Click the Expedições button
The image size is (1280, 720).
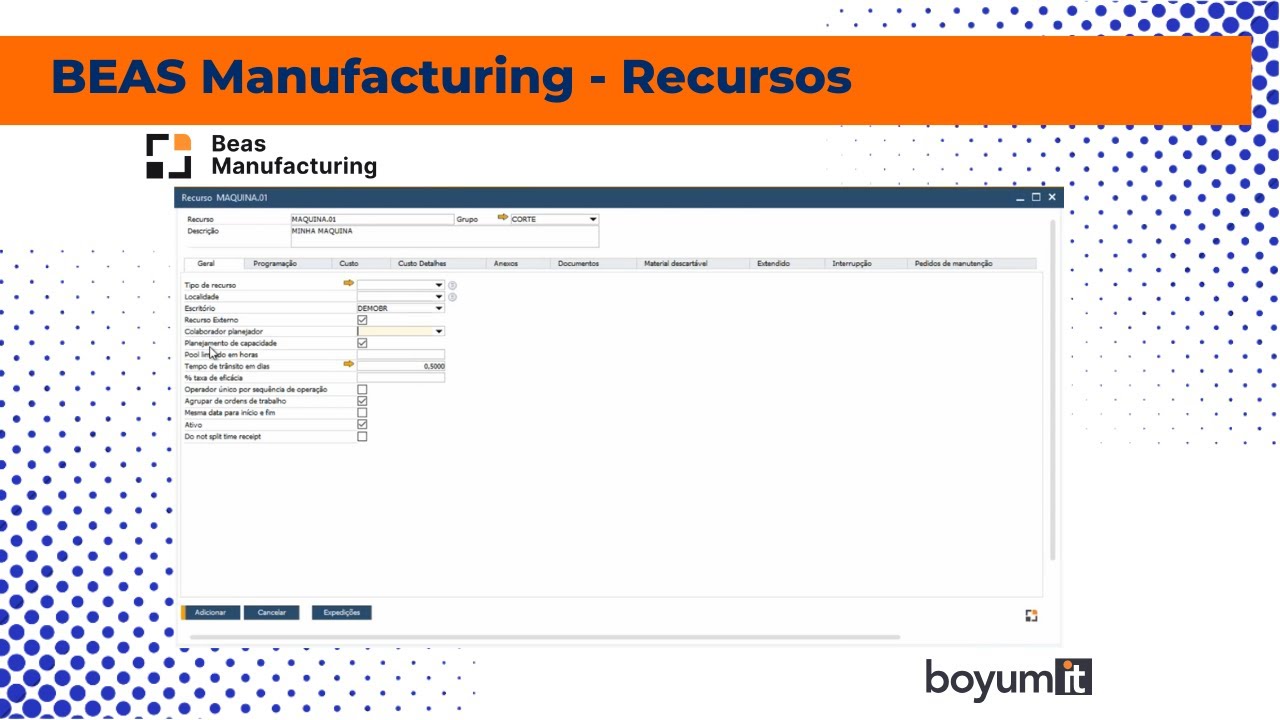point(341,612)
